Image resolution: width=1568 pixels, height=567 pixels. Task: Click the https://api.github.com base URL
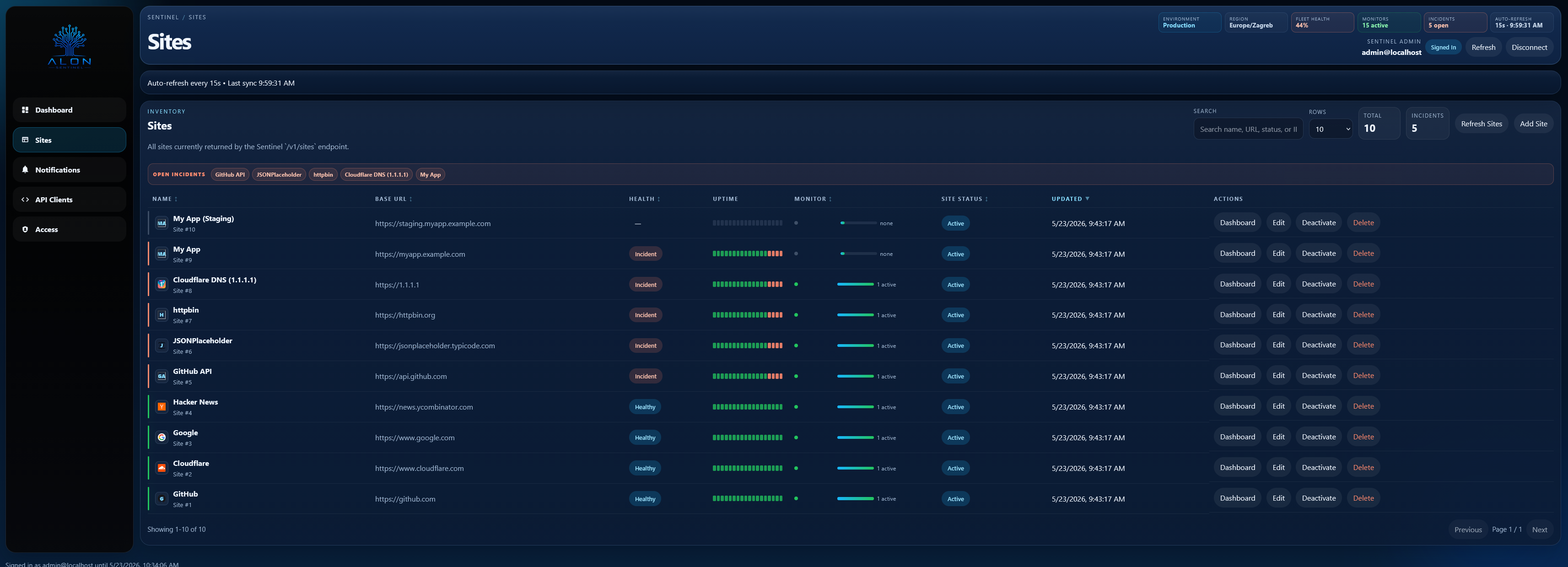click(x=411, y=376)
